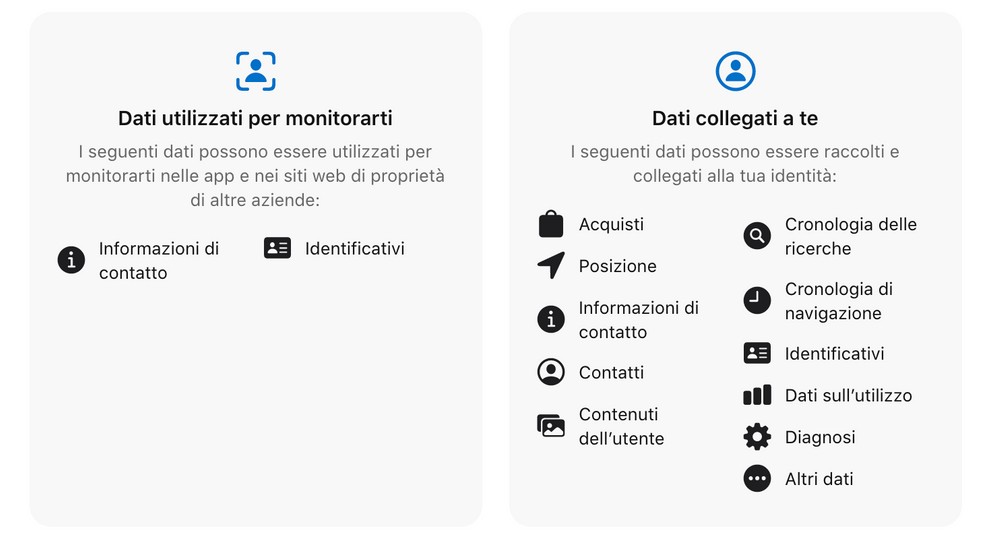
Task: Click the Diagnosi text label
Action: pyautogui.click(x=820, y=437)
